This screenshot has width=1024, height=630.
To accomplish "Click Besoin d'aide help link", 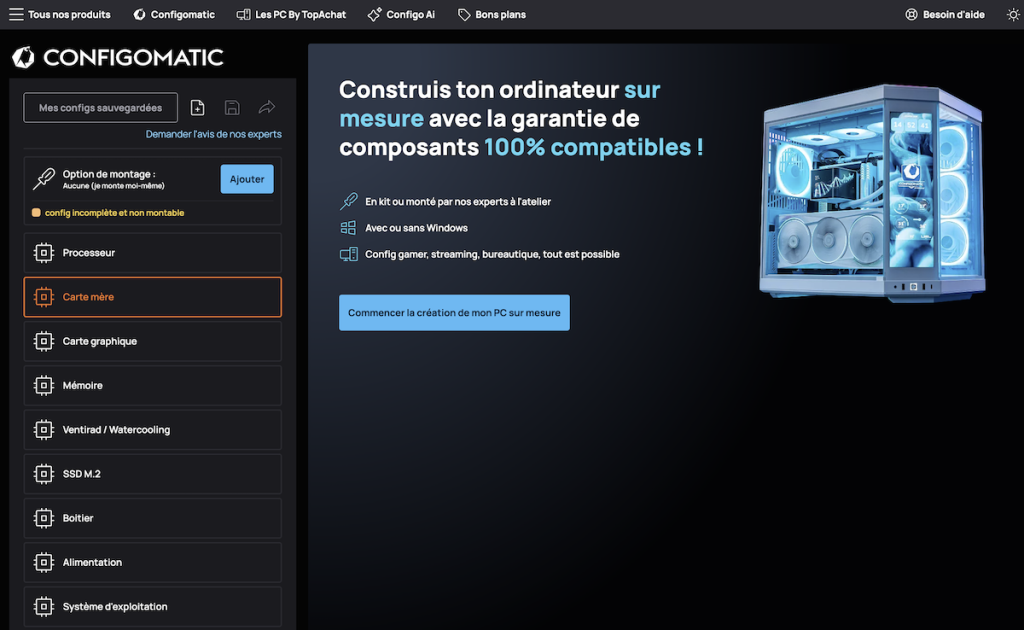I will pos(945,14).
